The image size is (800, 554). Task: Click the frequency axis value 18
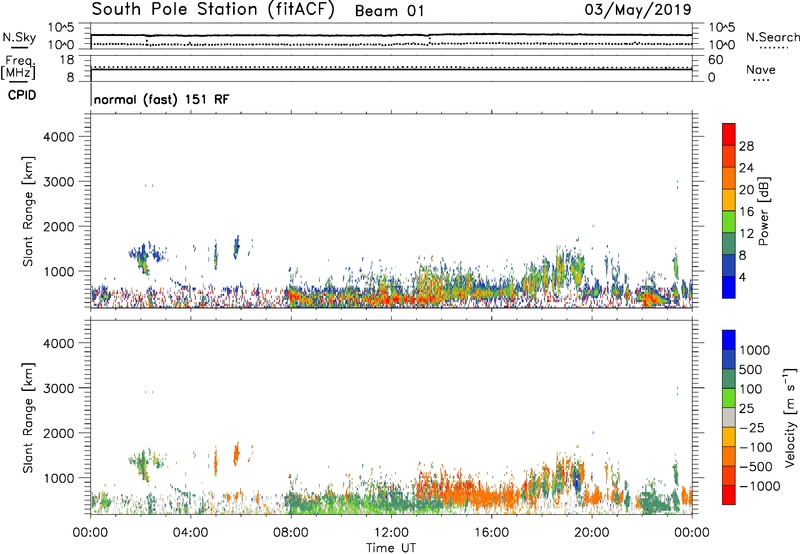(x=67, y=60)
